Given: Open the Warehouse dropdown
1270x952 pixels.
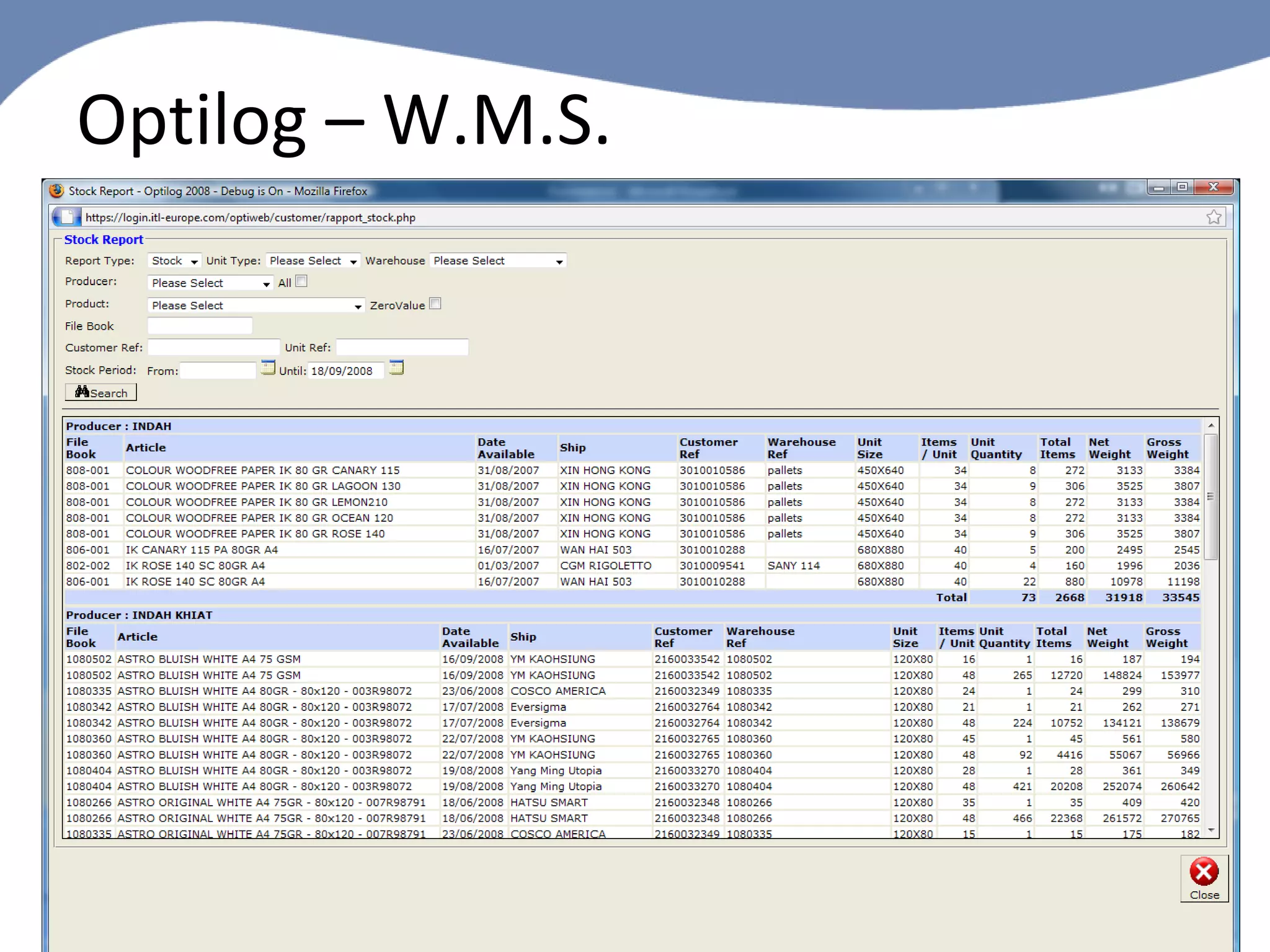Looking at the screenshot, I should (x=497, y=261).
